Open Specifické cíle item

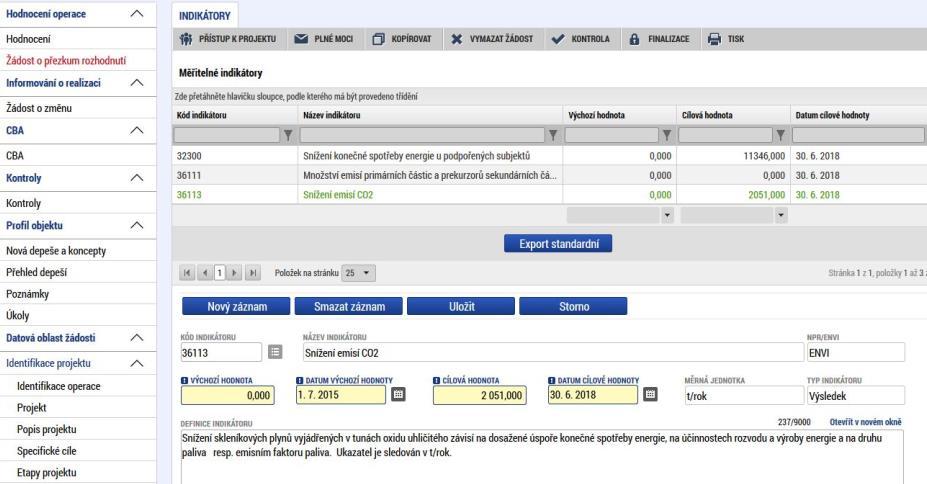47,451
